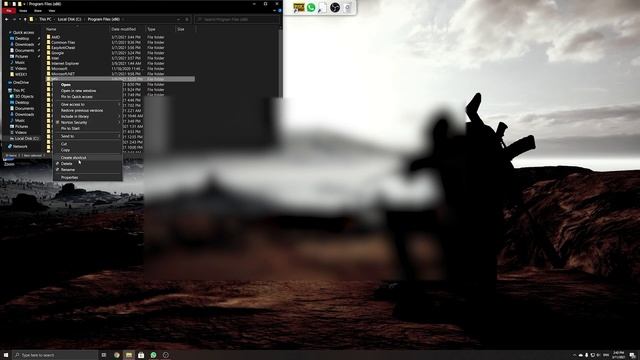Click Create shortcut in the context menu
The width and height of the screenshot is (640, 360).
[x=73, y=158]
